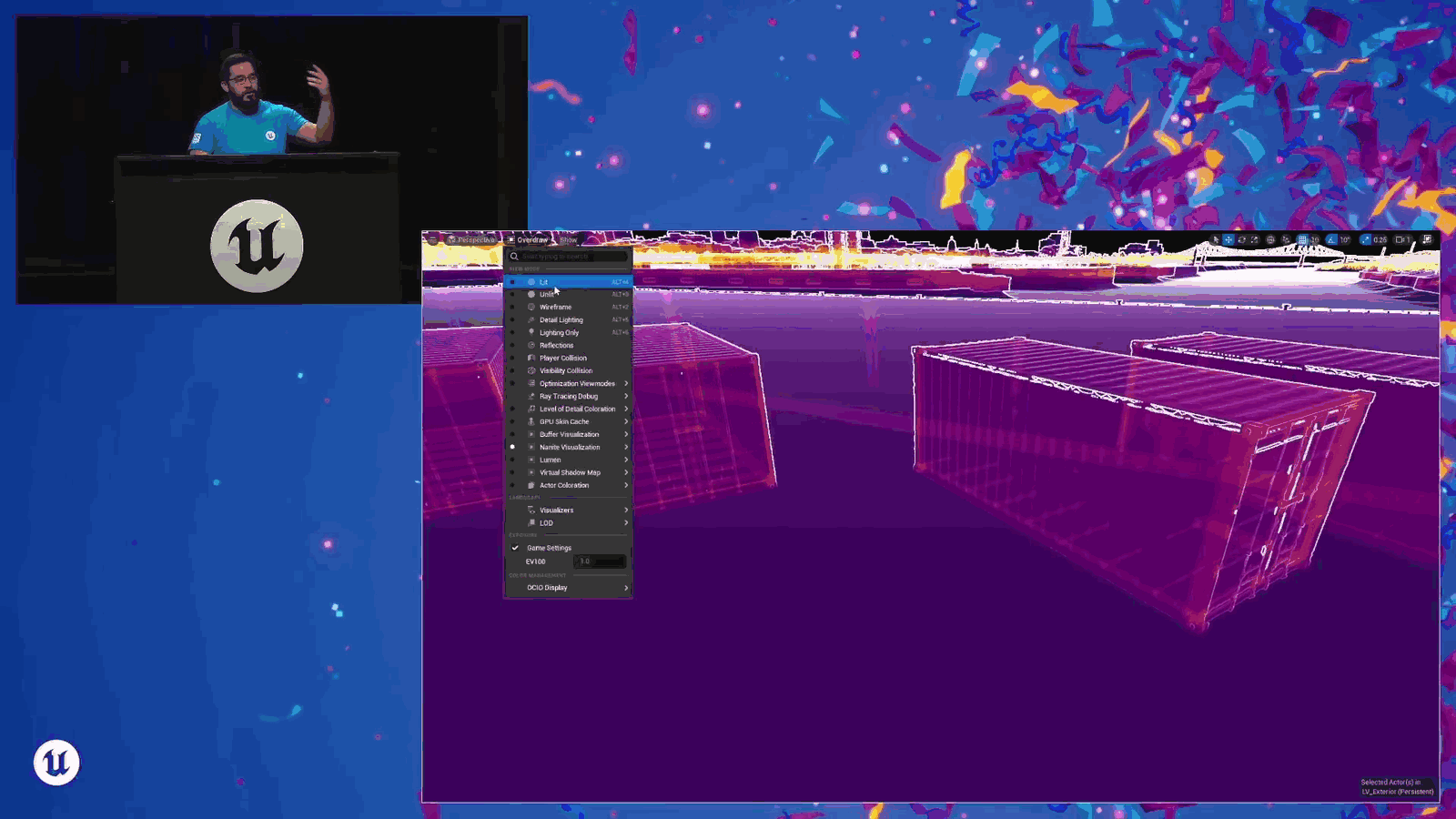Open the viewport layout icon at far right
This screenshot has width=1456, height=819.
[x=1427, y=239]
